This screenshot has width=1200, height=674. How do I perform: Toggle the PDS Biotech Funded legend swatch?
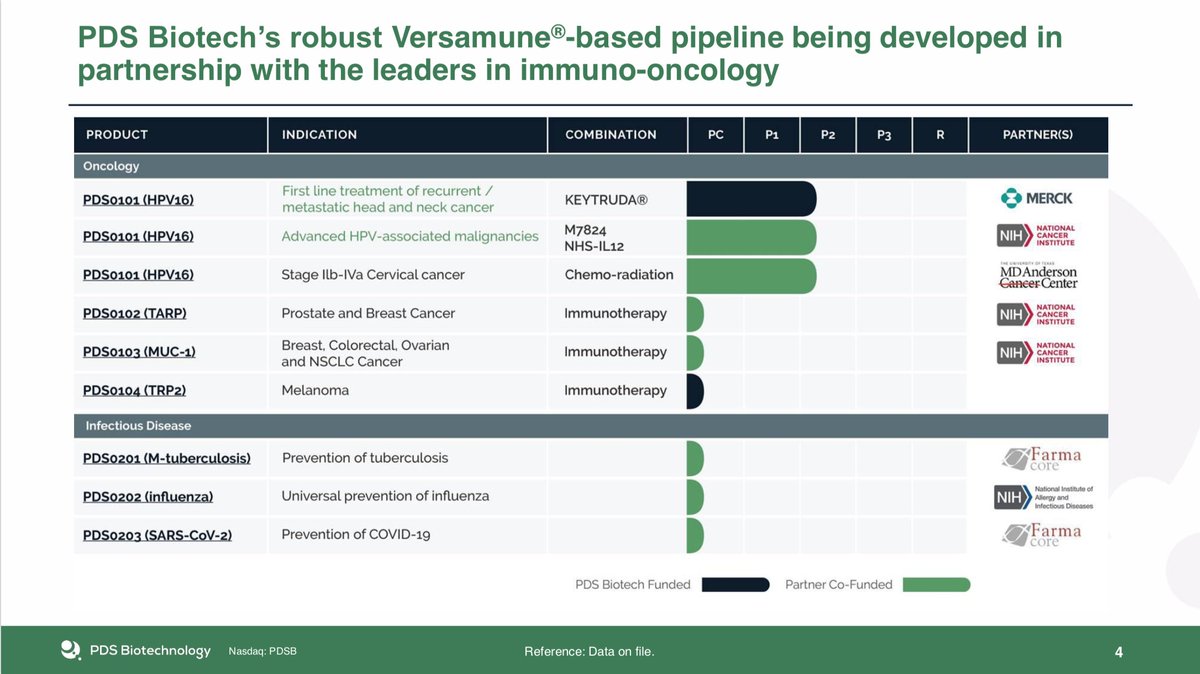[736, 583]
